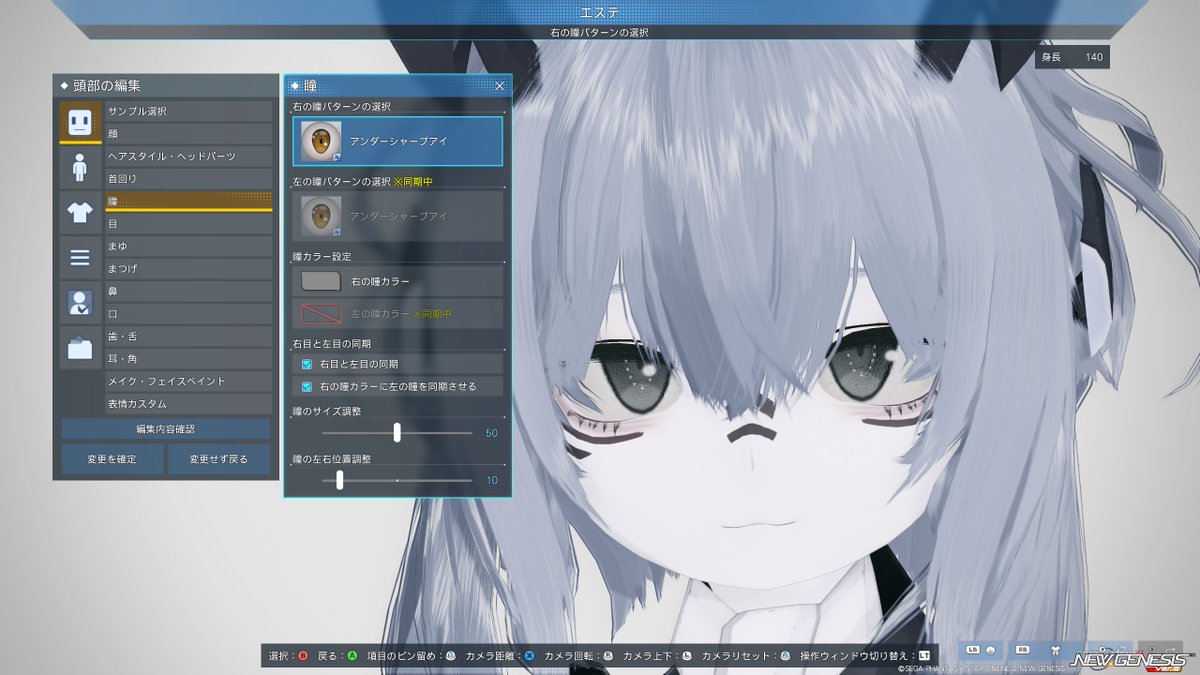Viewport: 1200px width, 675px height.
Task: Click the LB icon button bottom bar
Action: [x=980, y=651]
